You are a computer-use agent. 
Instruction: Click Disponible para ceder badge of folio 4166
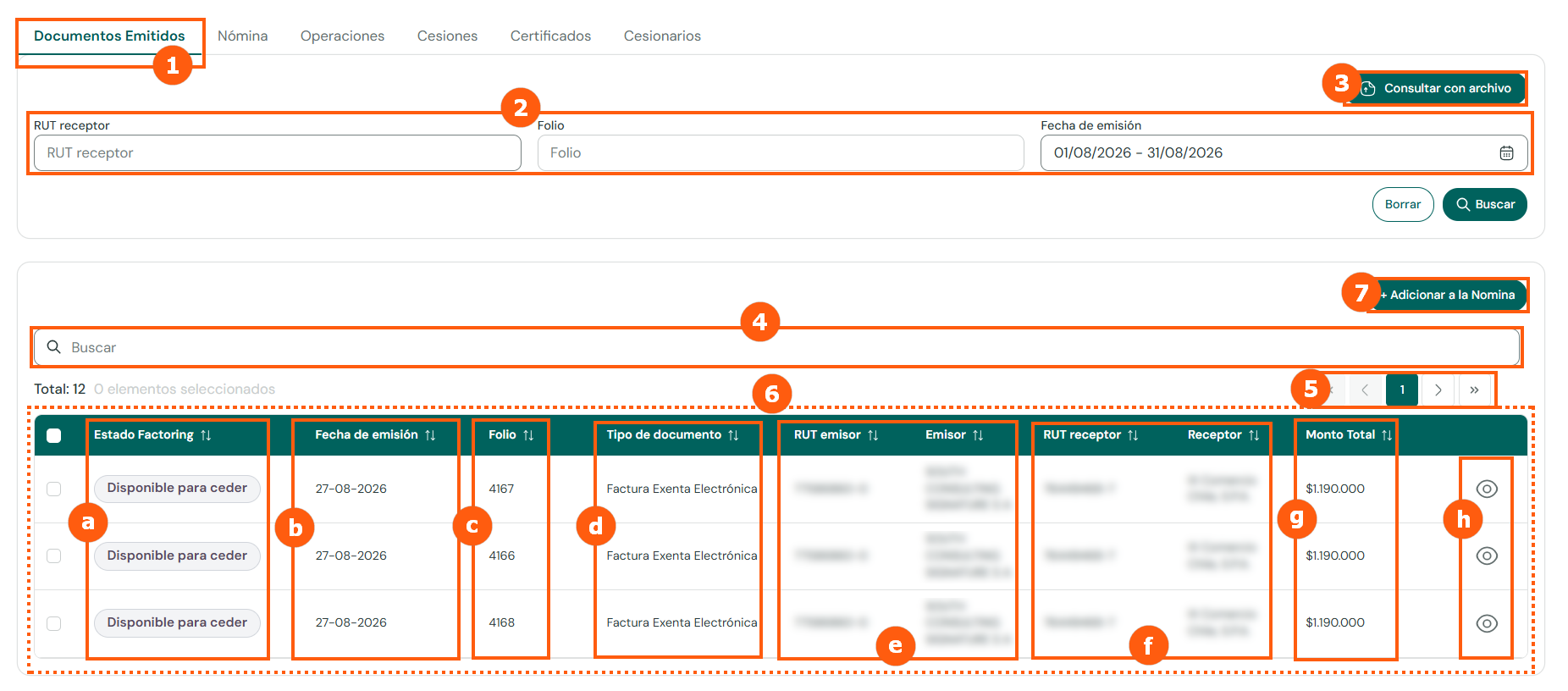coord(177,556)
